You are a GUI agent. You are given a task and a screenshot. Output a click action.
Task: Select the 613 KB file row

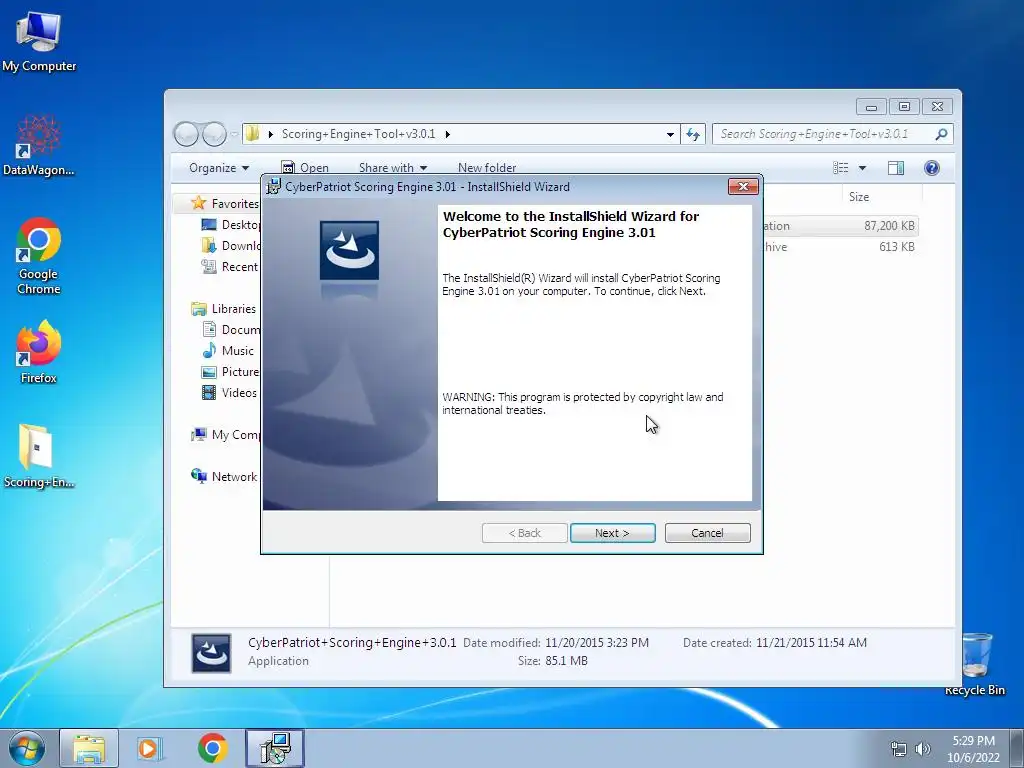(840, 247)
